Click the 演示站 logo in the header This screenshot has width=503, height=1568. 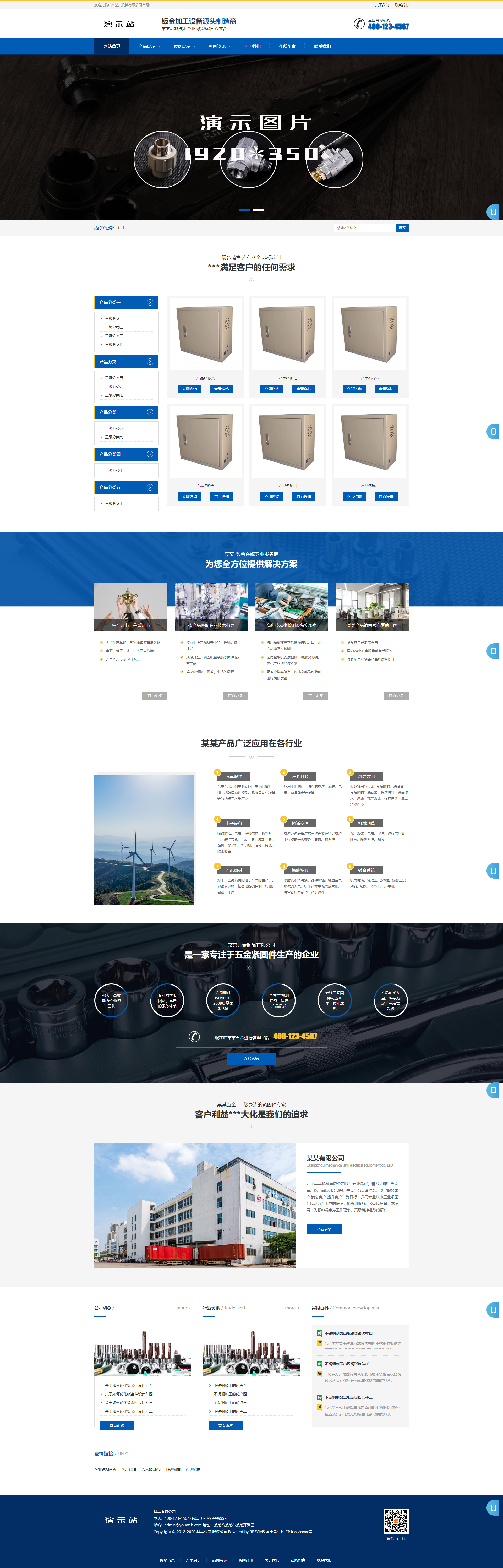coord(119,24)
